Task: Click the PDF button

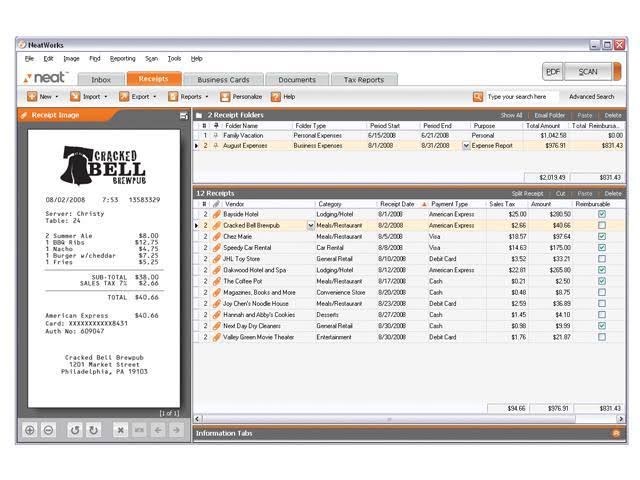Action: pyautogui.click(x=553, y=72)
